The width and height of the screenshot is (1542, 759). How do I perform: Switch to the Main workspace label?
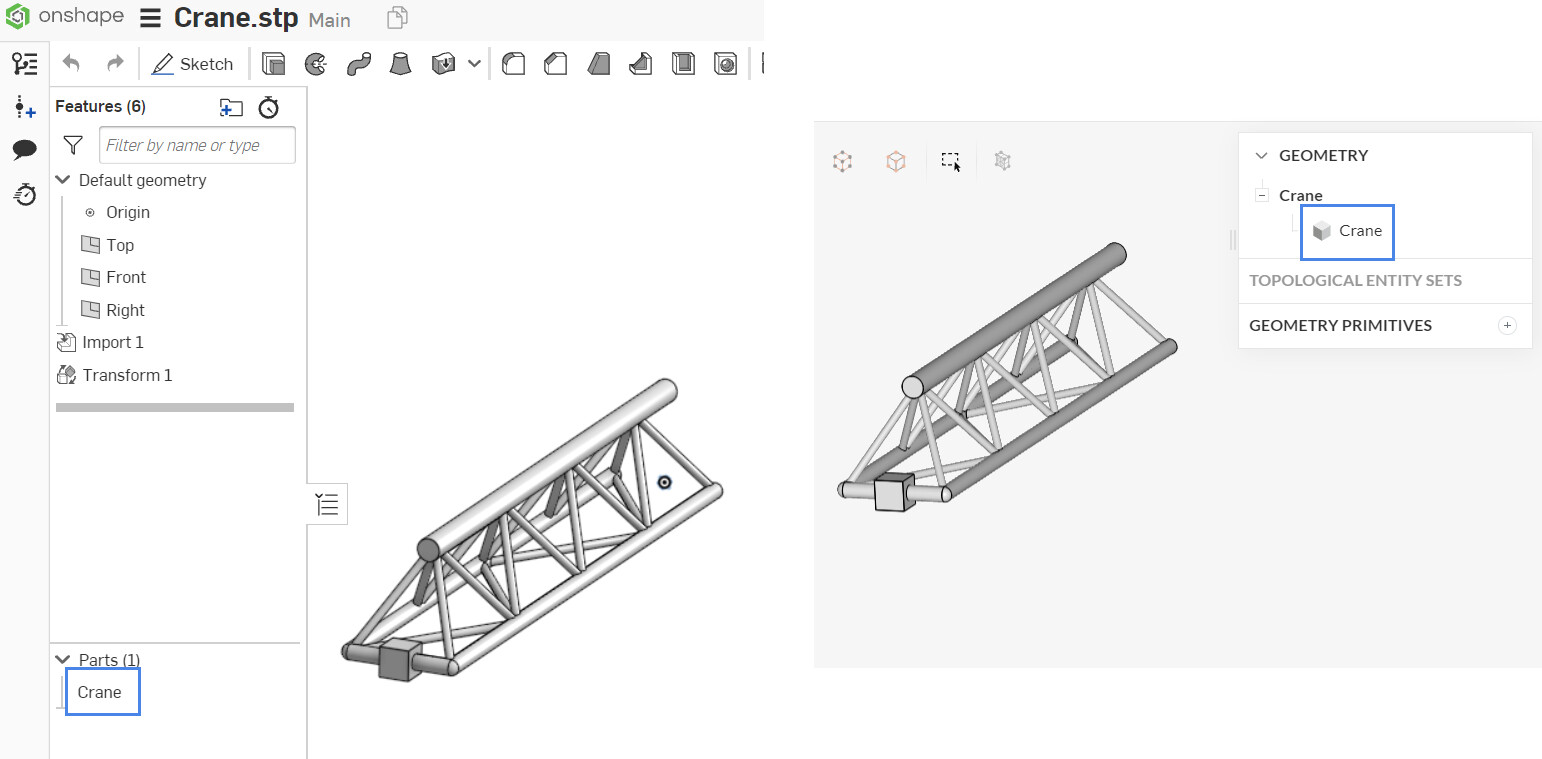[330, 19]
